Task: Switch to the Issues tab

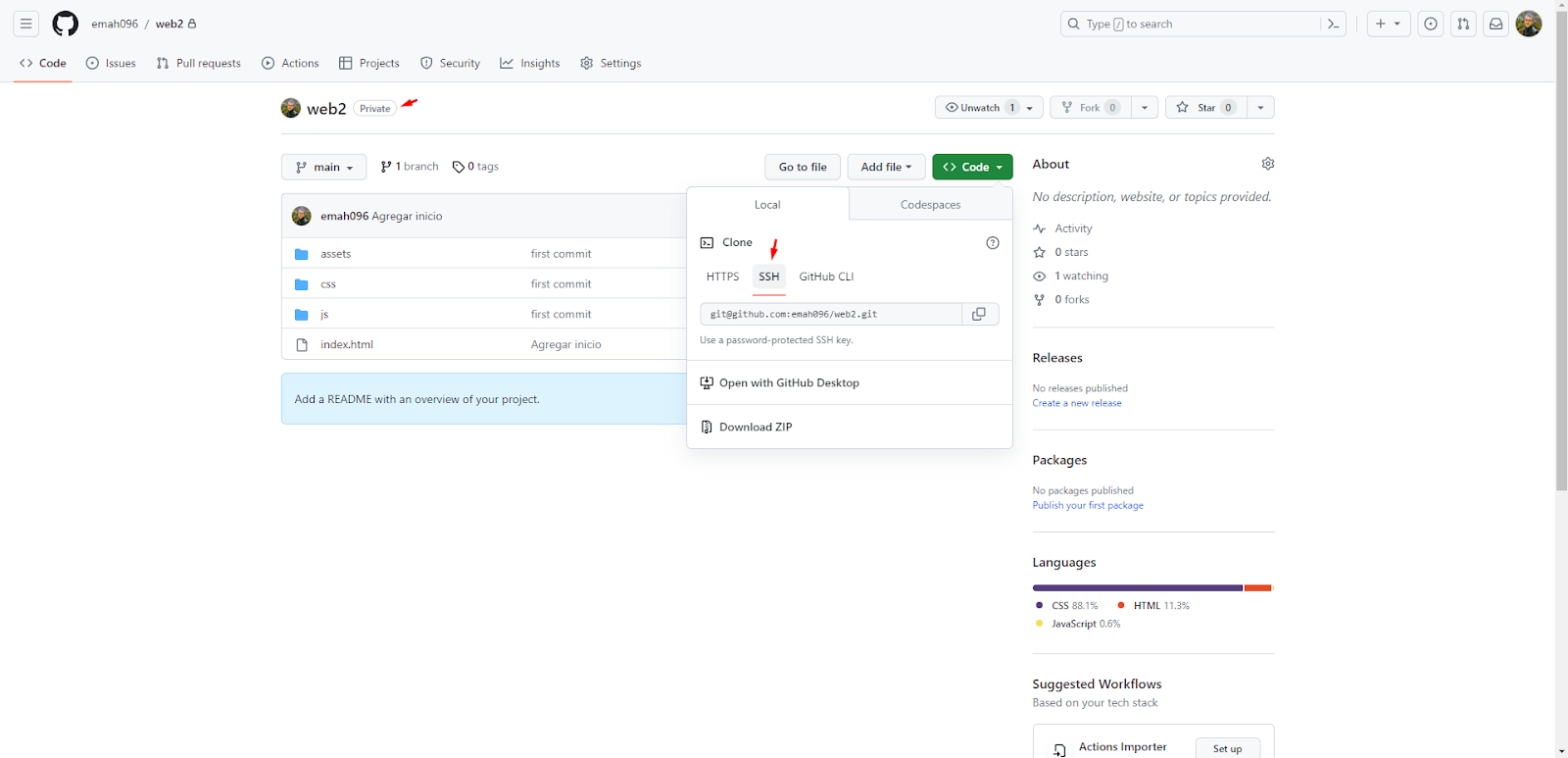Action: click(x=111, y=63)
